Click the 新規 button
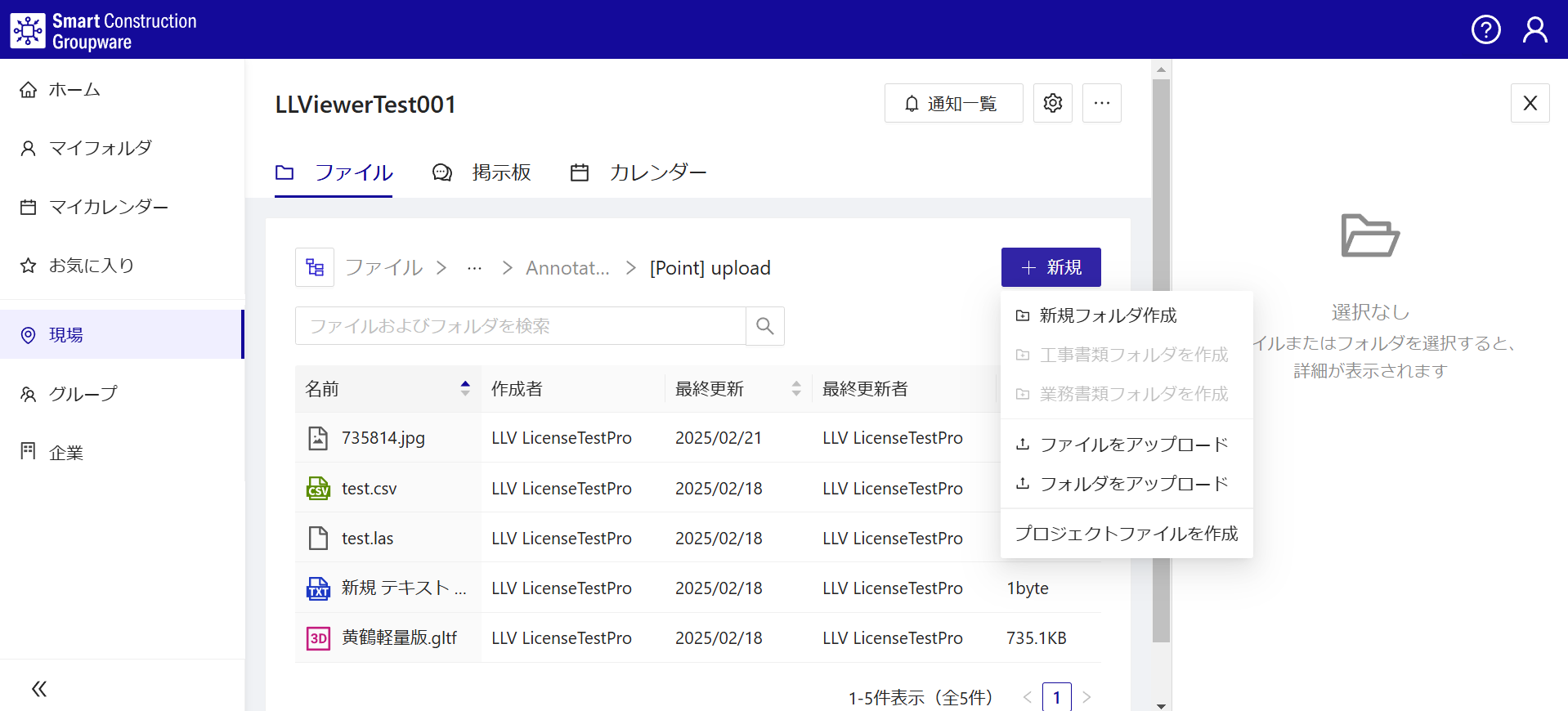The image size is (1568, 711). tap(1051, 267)
